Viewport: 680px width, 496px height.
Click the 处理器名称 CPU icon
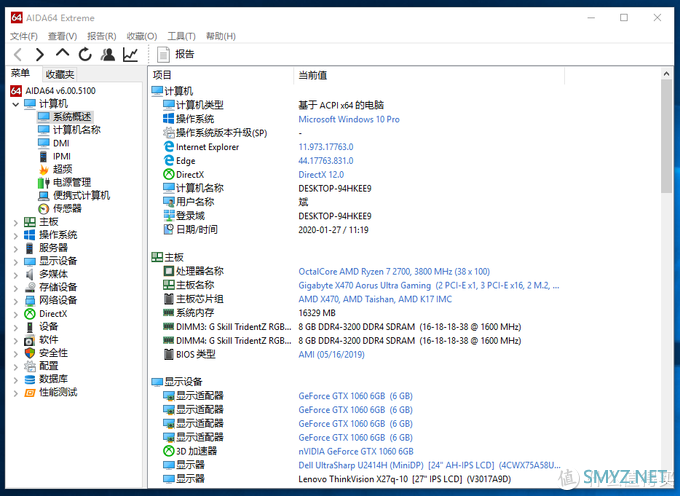click(x=169, y=271)
